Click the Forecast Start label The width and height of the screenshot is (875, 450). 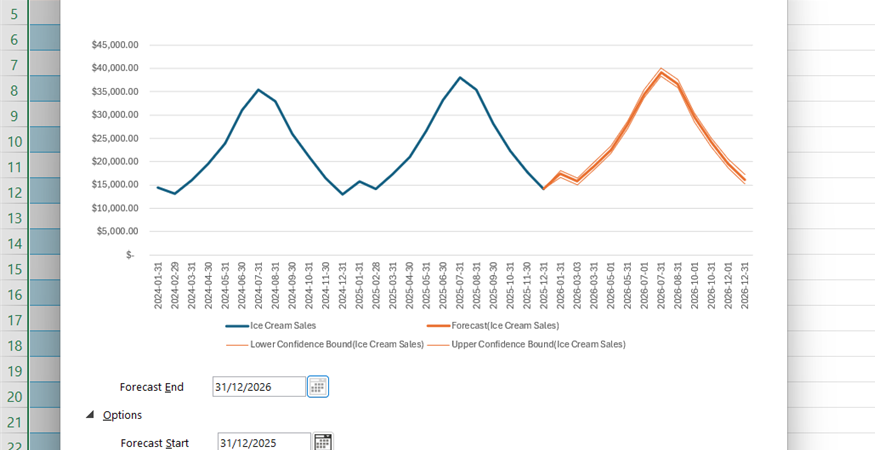tap(154, 443)
